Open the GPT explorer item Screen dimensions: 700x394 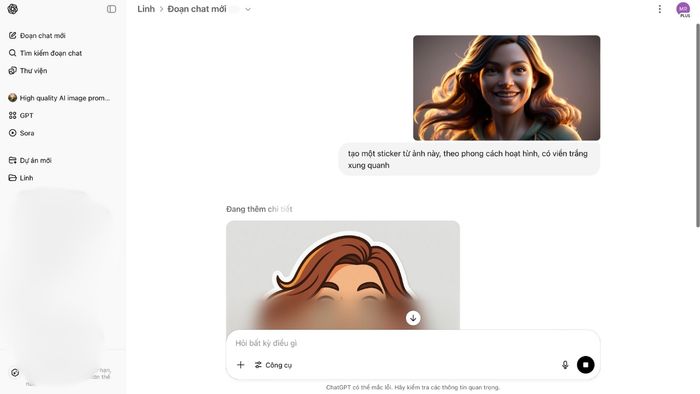pos(61,116)
